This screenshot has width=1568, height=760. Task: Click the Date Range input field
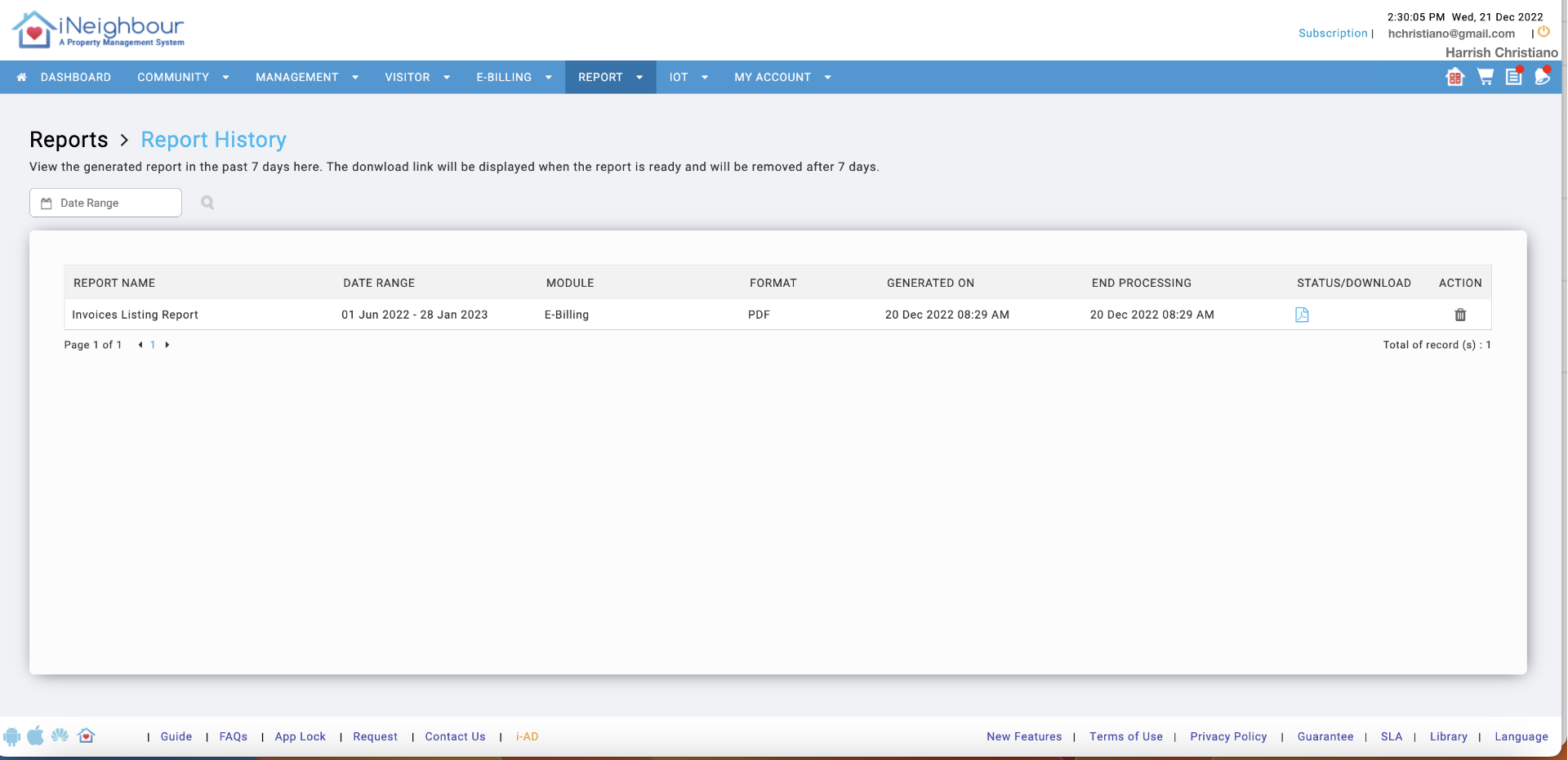[105, 203]
